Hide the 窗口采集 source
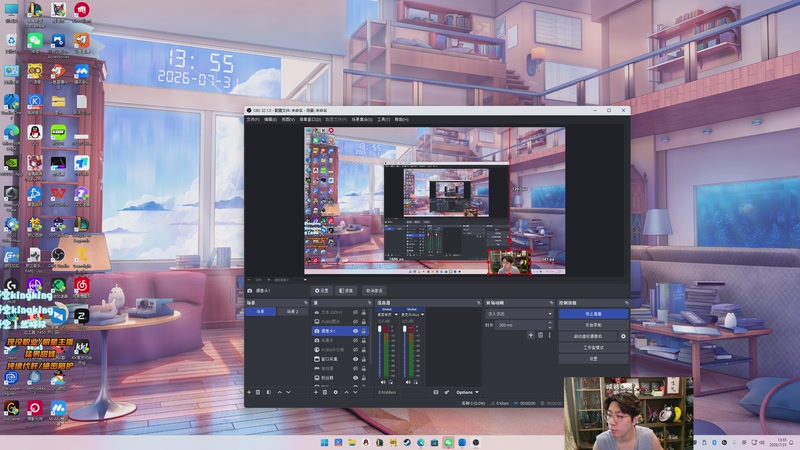 pos(356,359)
